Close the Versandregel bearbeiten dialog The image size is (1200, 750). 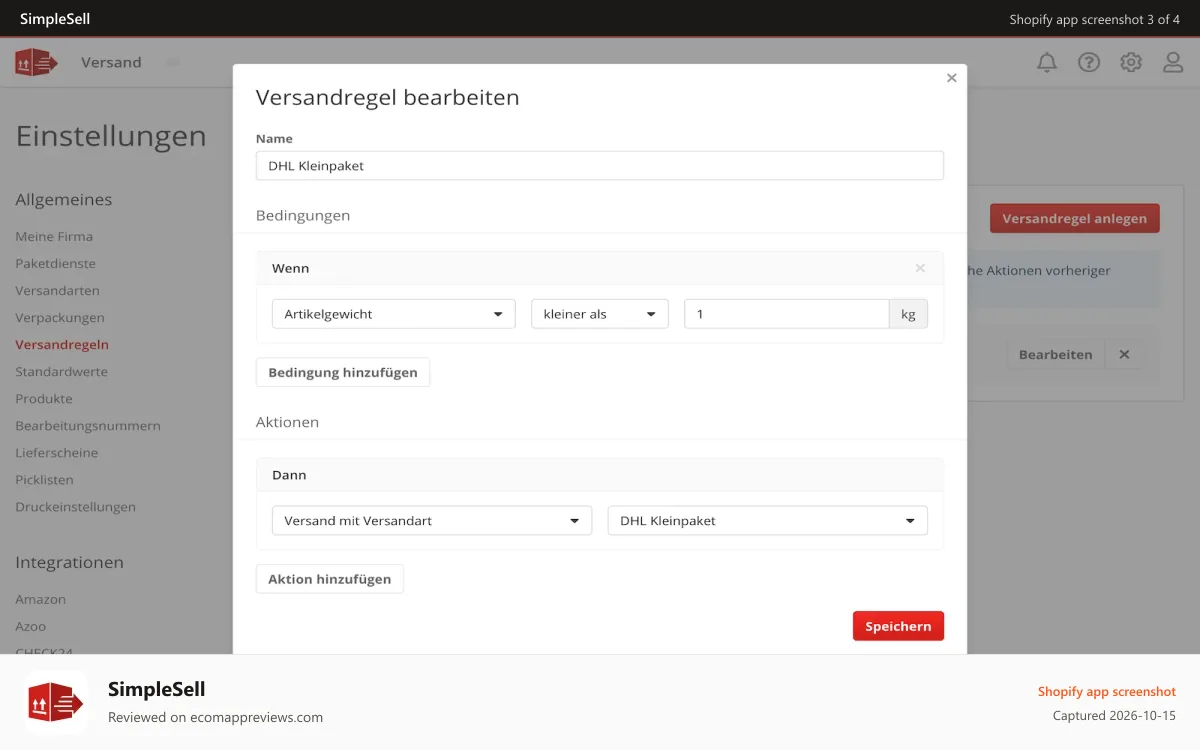[x=951, y=78]
